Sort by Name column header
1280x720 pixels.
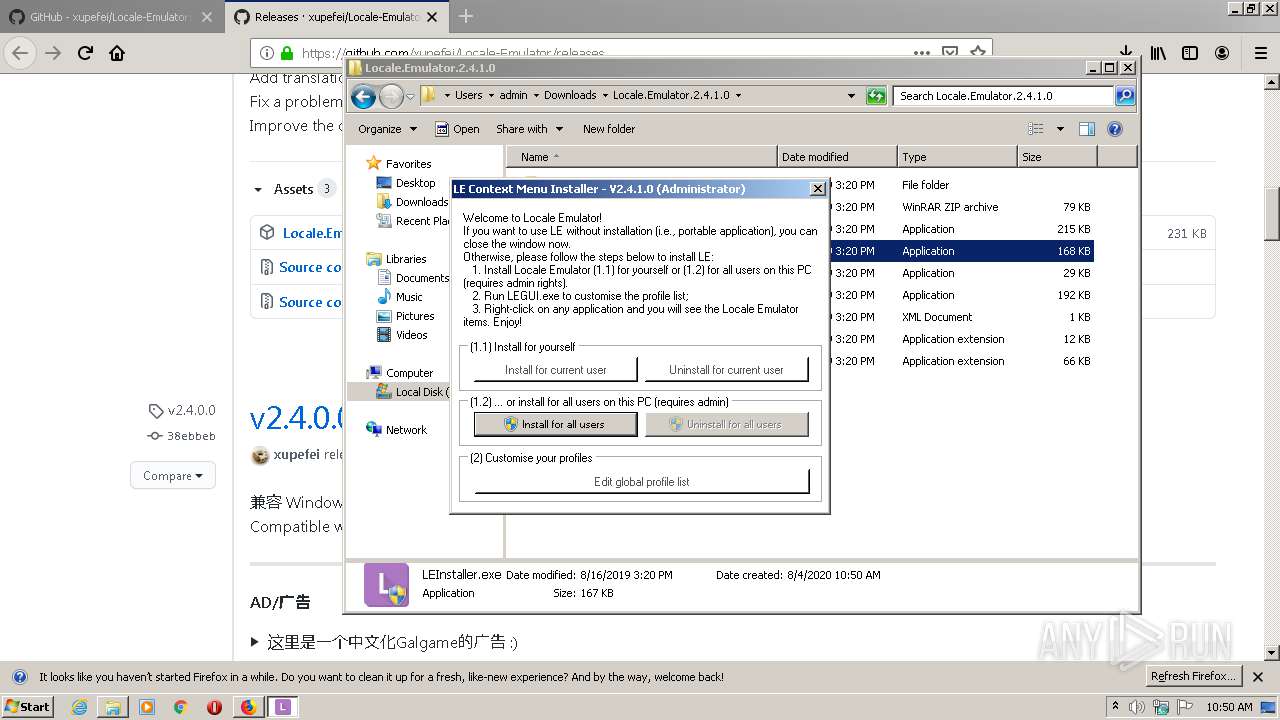click(x=642, y=157)
